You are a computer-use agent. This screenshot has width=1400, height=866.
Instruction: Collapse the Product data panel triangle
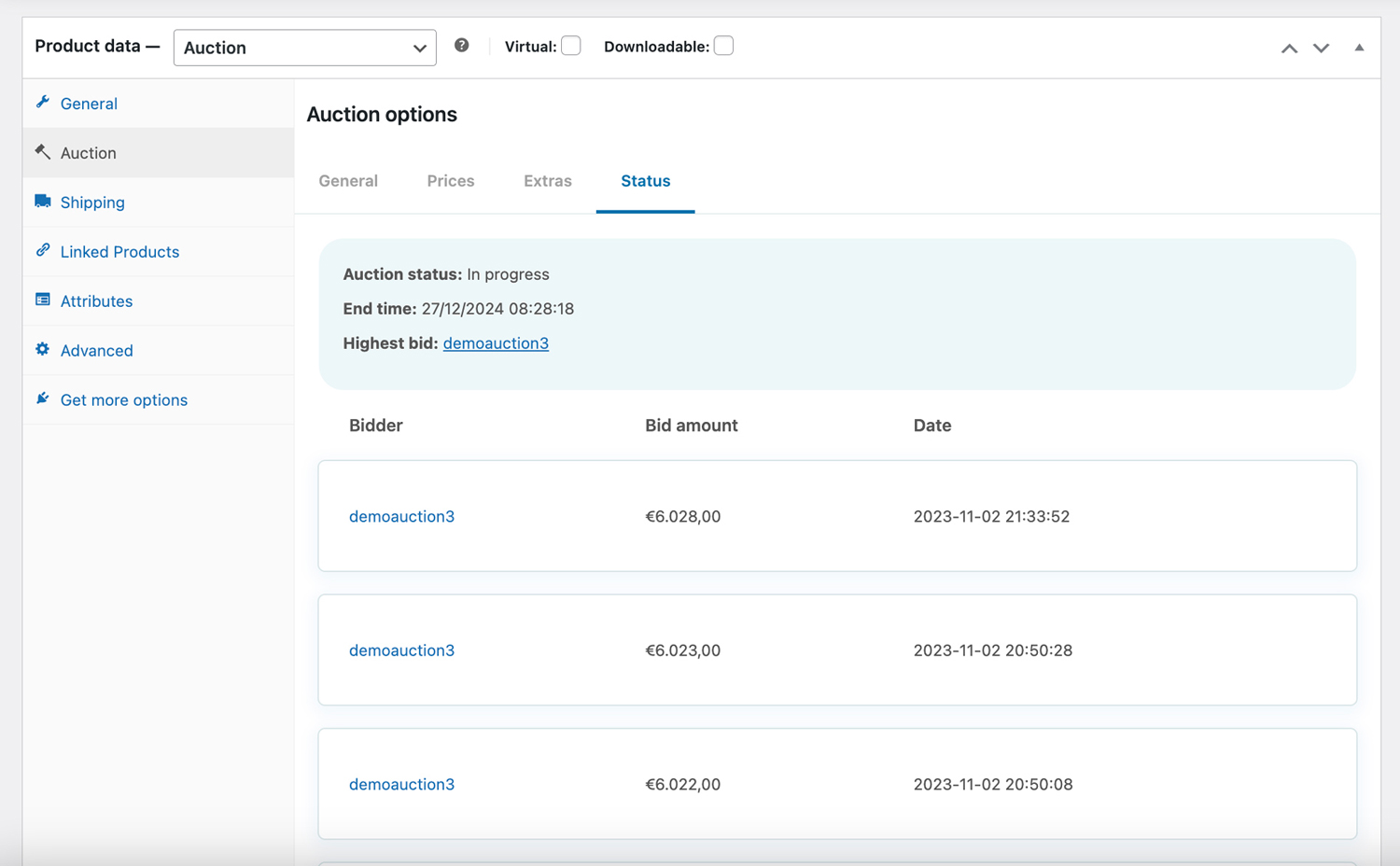tap(1359, 48)
